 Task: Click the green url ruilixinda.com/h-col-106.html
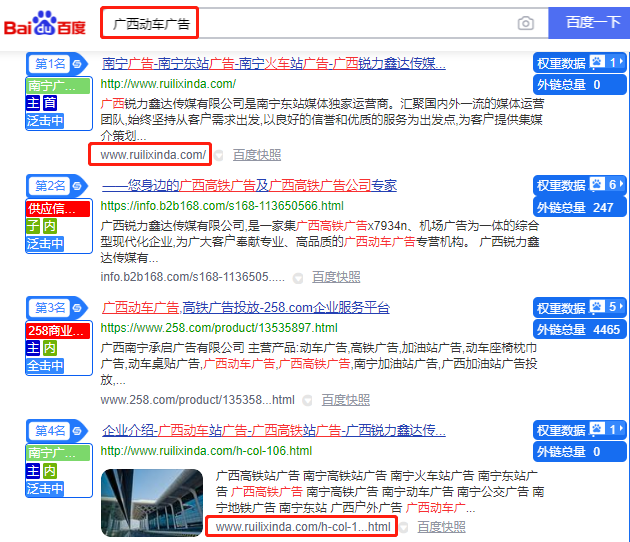pos(206,451)
